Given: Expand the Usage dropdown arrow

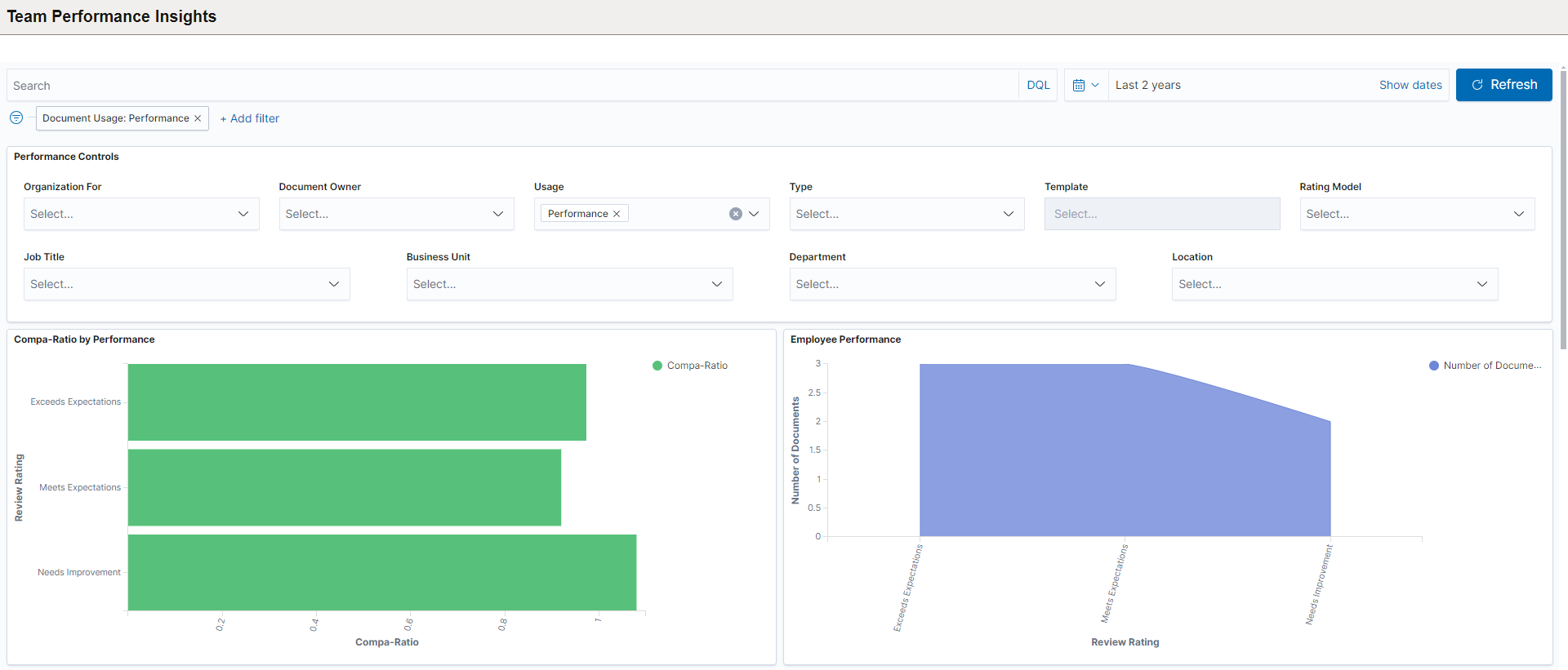Looking at the screenshot, I should [755, 214].
